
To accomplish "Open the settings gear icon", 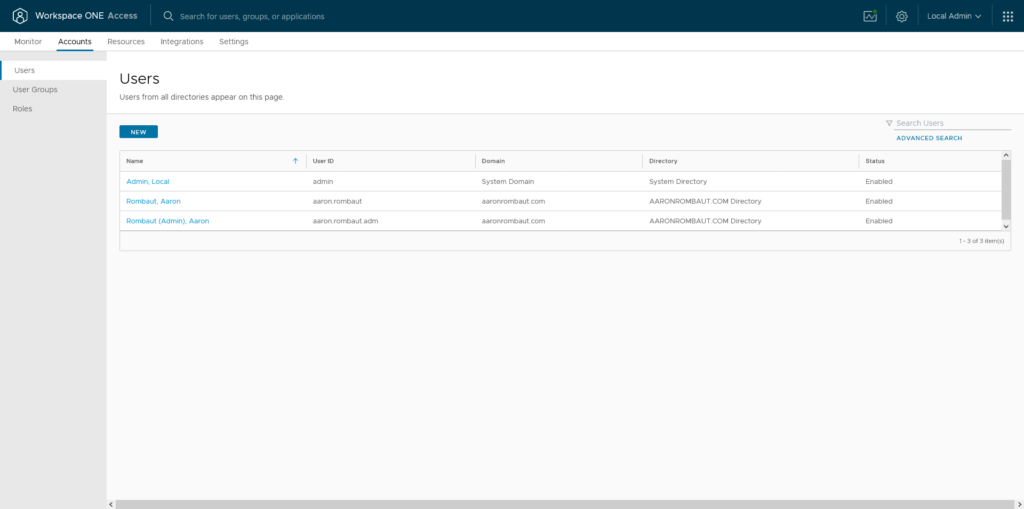I will point(902,16).
